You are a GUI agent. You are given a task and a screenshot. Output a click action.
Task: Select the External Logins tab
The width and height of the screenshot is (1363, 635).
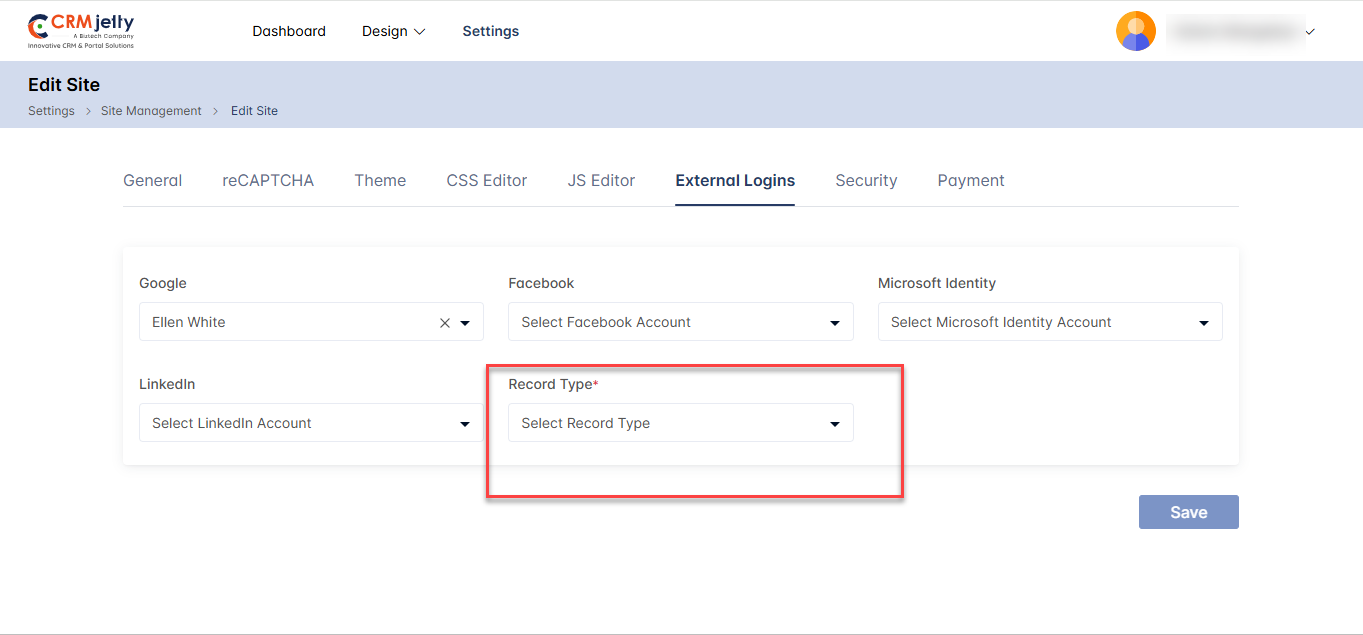pyautogui.click(x=735, y=181)
